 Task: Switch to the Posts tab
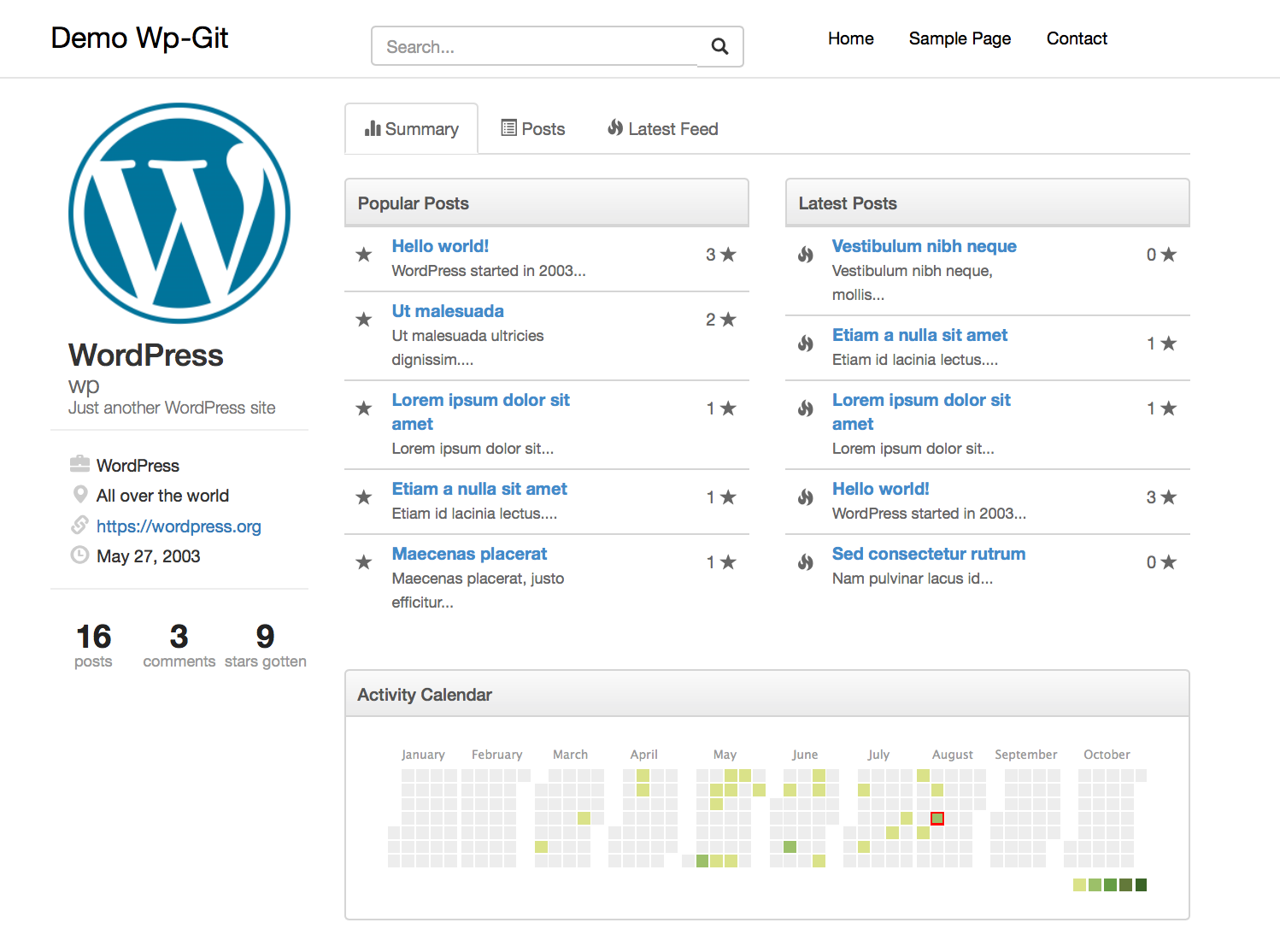(x=532, y=128)
